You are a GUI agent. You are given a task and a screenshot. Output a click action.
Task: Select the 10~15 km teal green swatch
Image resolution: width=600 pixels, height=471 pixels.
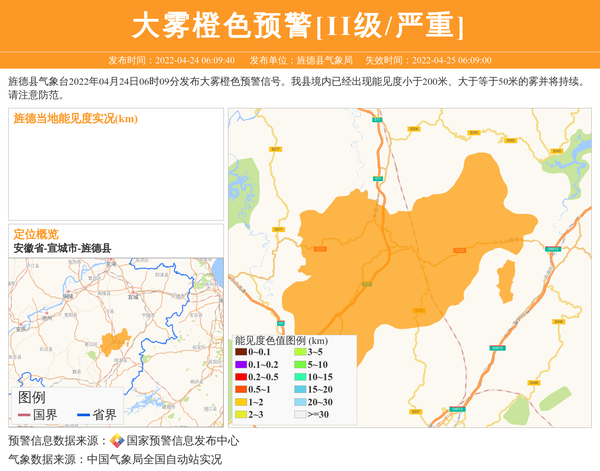tap(299, 377)
